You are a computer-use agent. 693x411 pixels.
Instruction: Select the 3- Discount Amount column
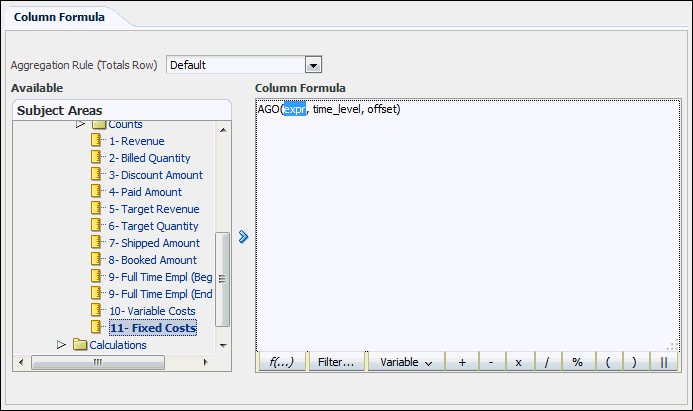tap(156, 175)
